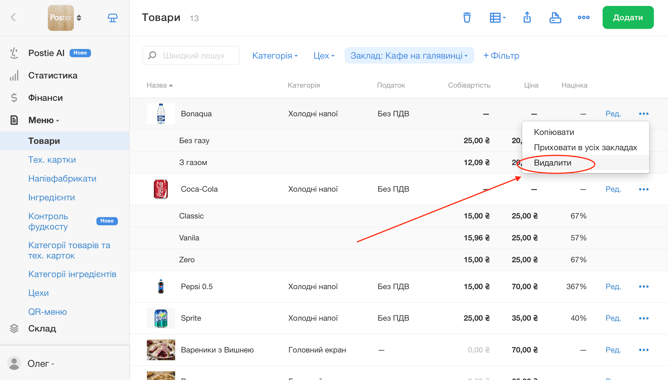Choose Копіювати from context menu

pos(554,132)
